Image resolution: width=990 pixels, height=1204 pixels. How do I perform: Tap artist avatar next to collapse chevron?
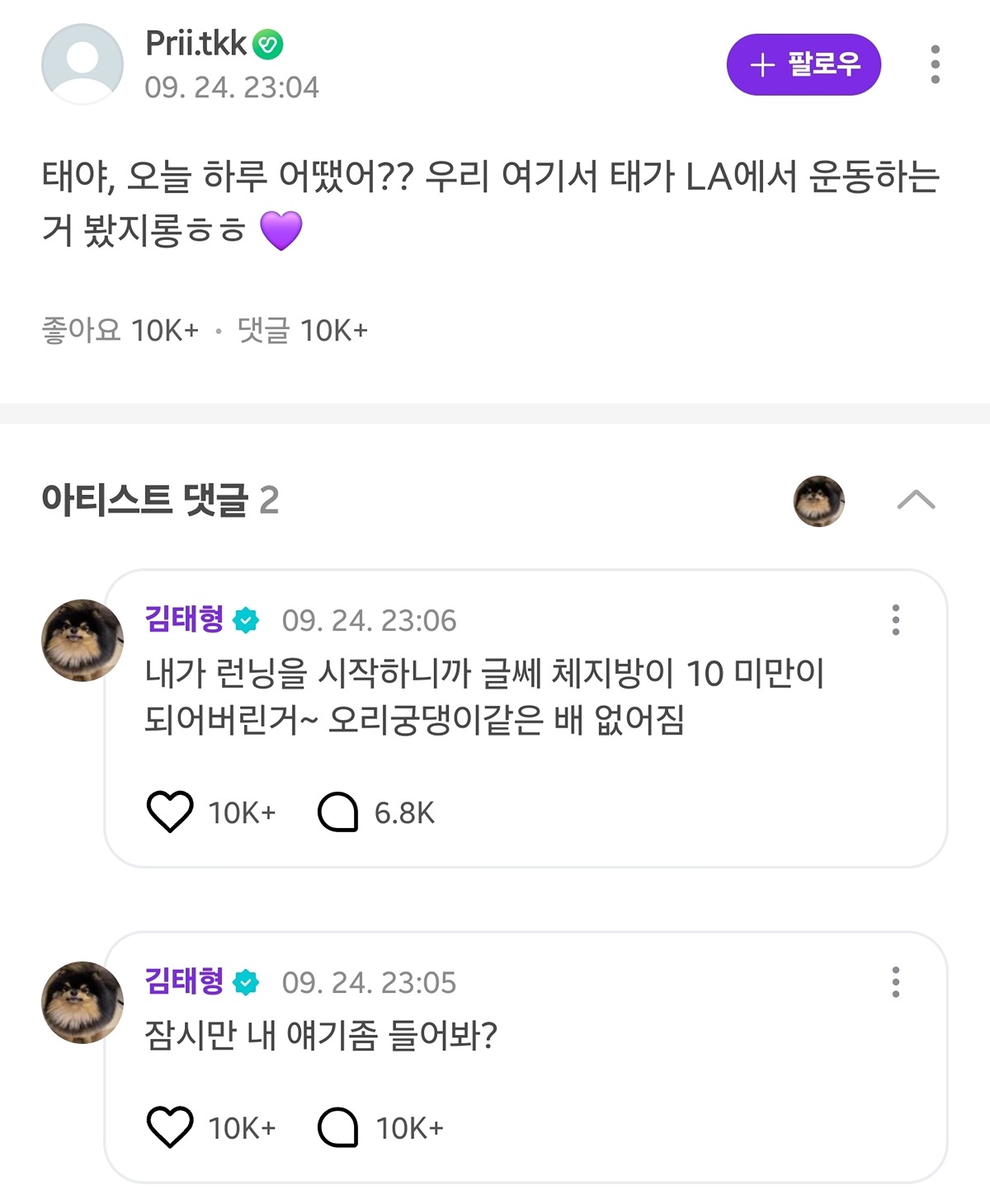click(x=818, y=501)
